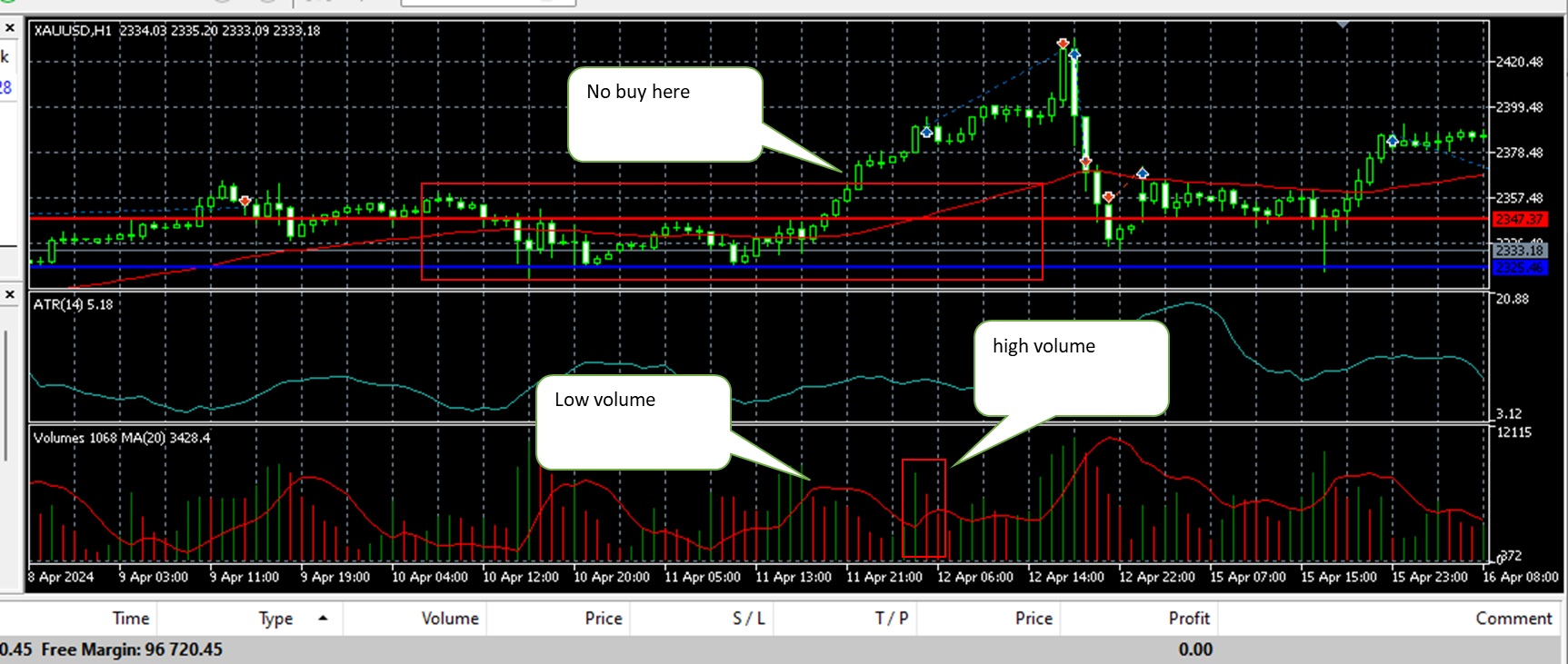Click the 2399.48 price scale value
The image size is (1568, 664).
click(1520, 107)
